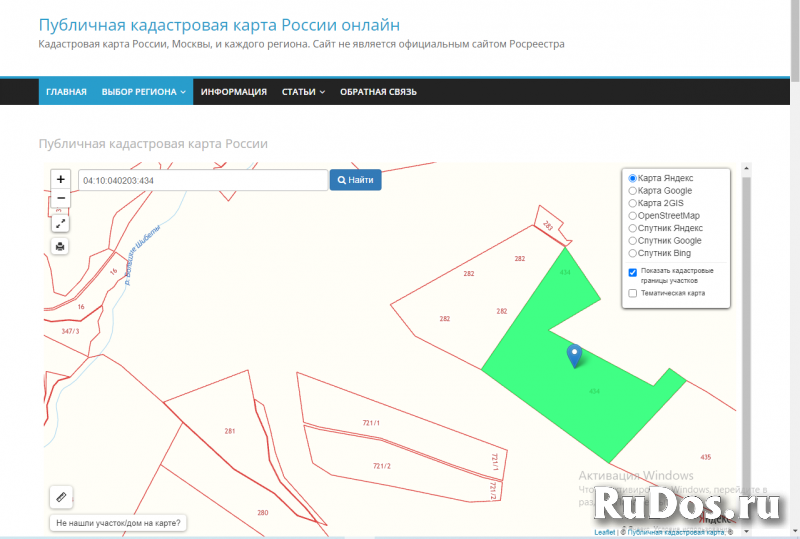Focus the cadastral number search field
Viewport: 800px width, 539px height.
tap(203, 180)
